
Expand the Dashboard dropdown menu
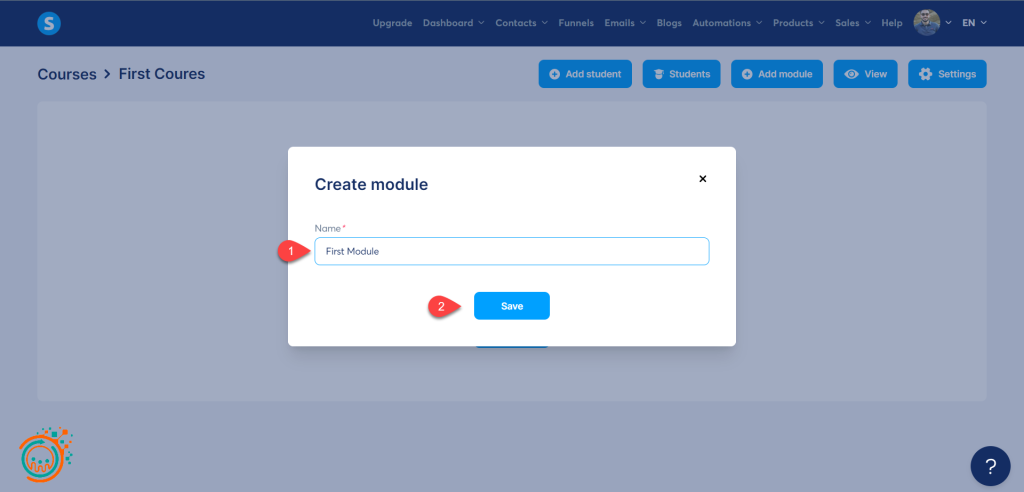click(453, 23)
